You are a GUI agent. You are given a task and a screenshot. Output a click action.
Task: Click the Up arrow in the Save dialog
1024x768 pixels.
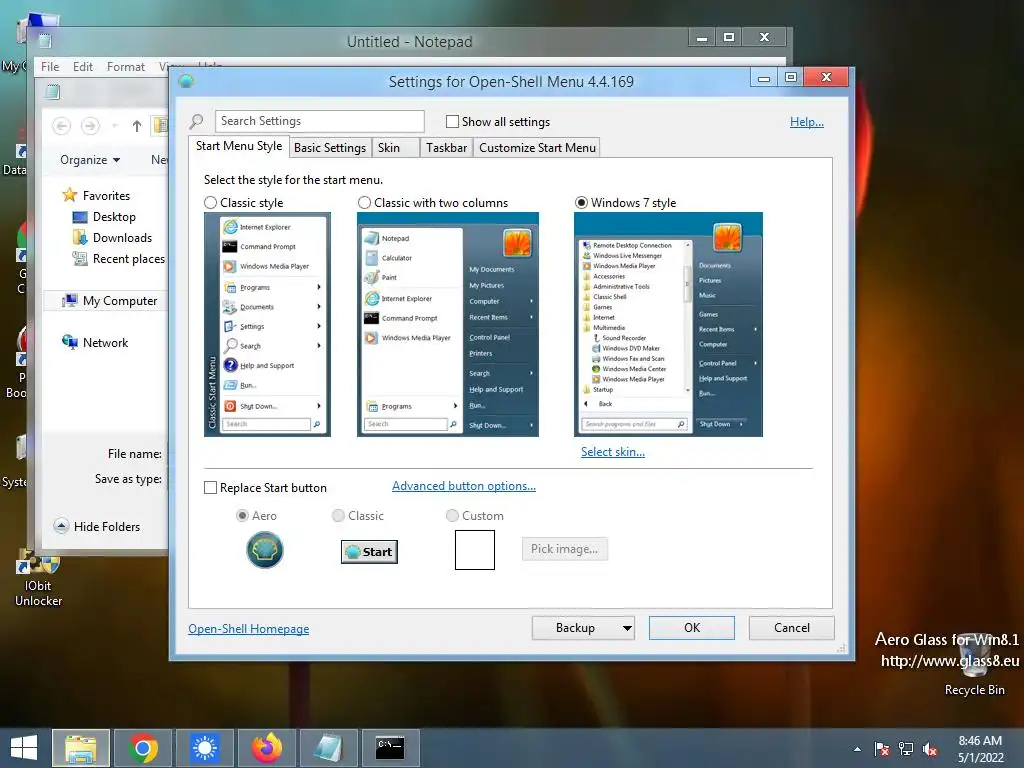[x=136, y=125]
